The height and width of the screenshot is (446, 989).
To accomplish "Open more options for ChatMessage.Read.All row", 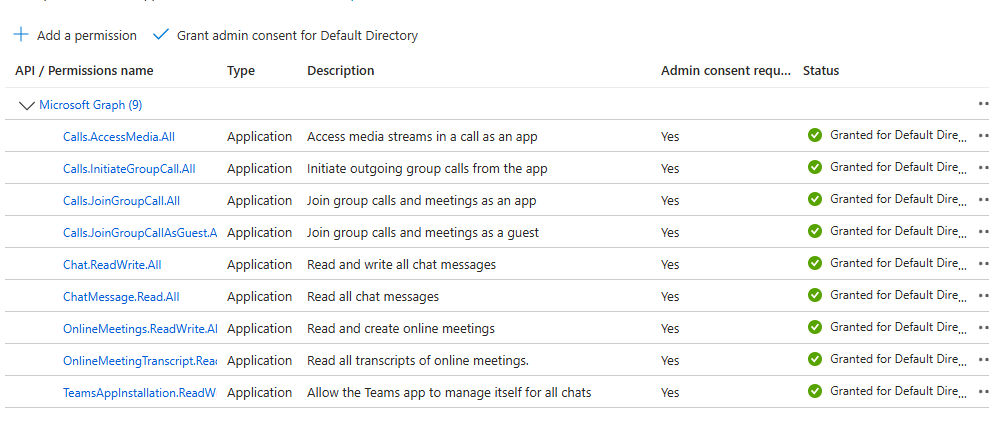I will click(983, 296).
